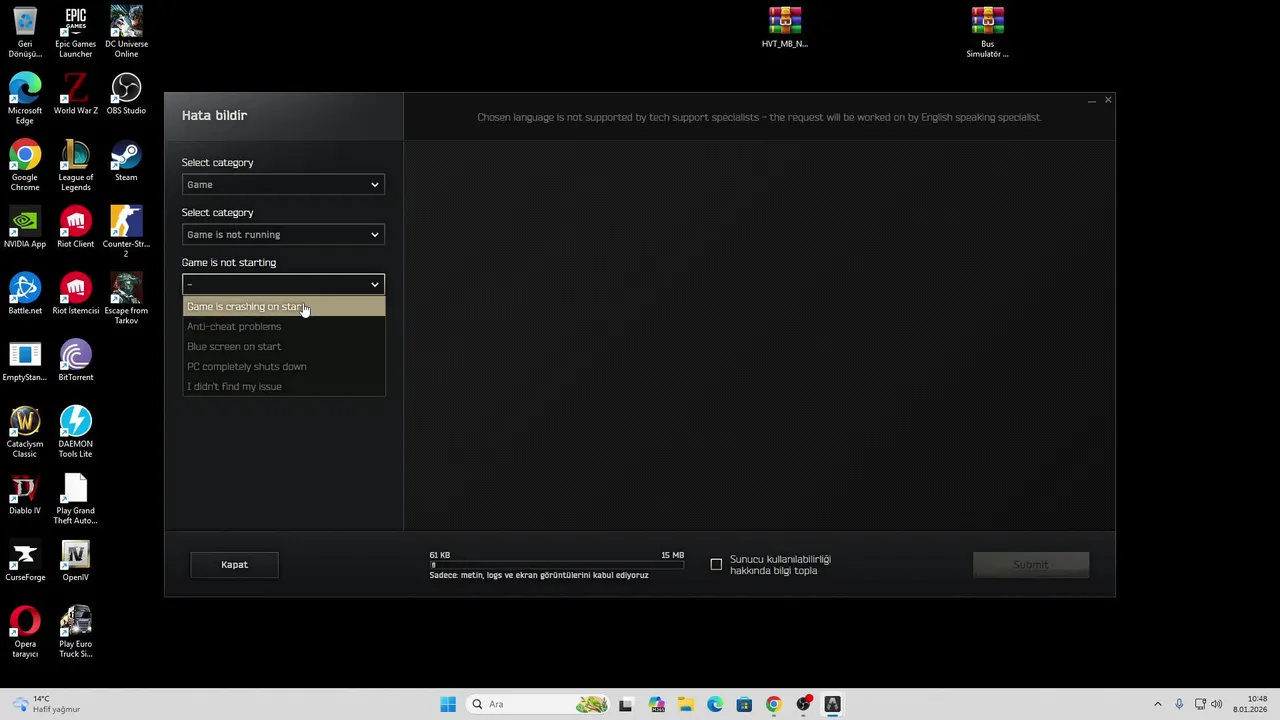Select the HVT_MB_N archive on desktop
Viewport: 1280px width, 720px height.
tap(785, 27)
